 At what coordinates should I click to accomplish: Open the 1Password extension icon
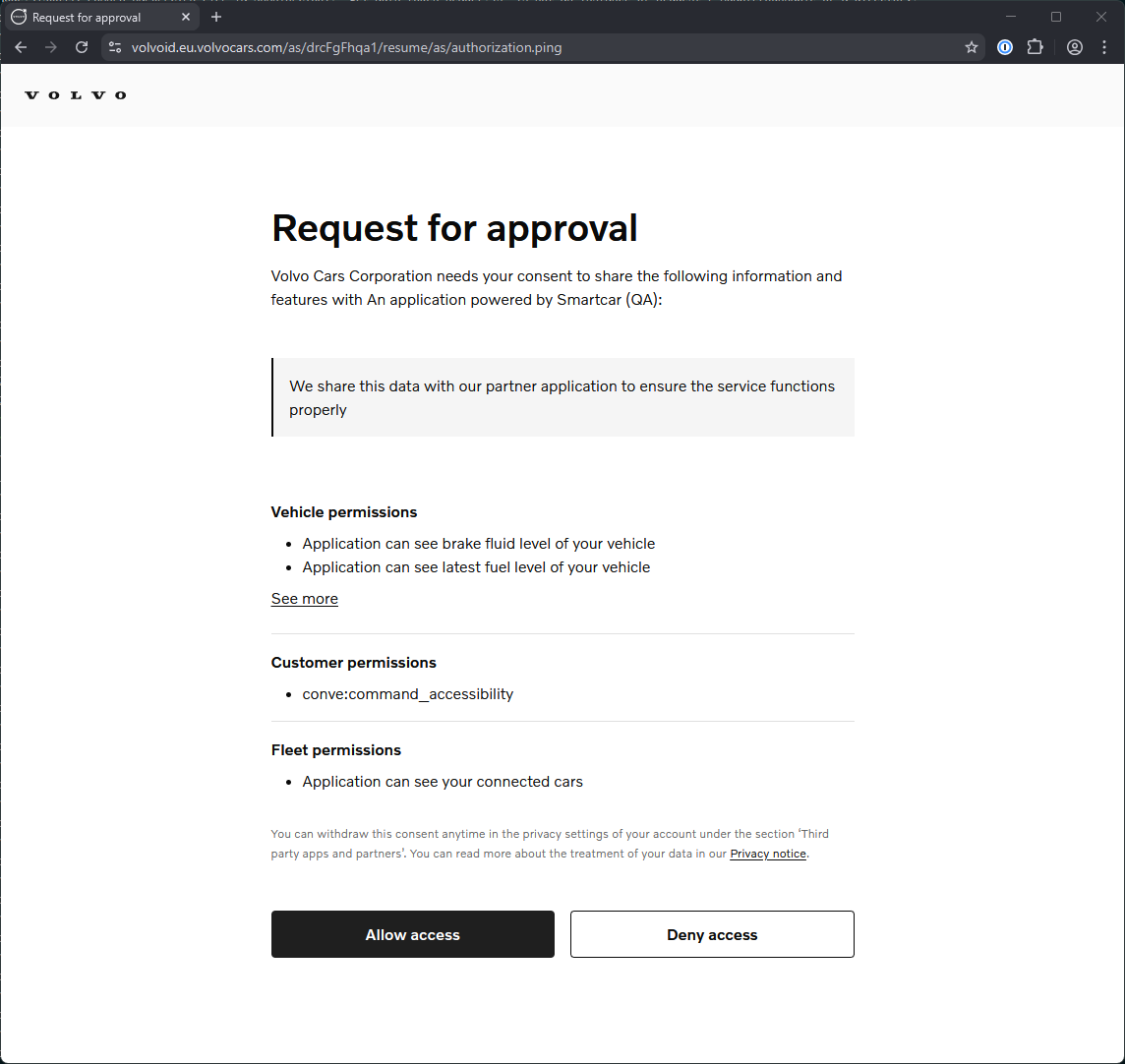(1004, 47)
